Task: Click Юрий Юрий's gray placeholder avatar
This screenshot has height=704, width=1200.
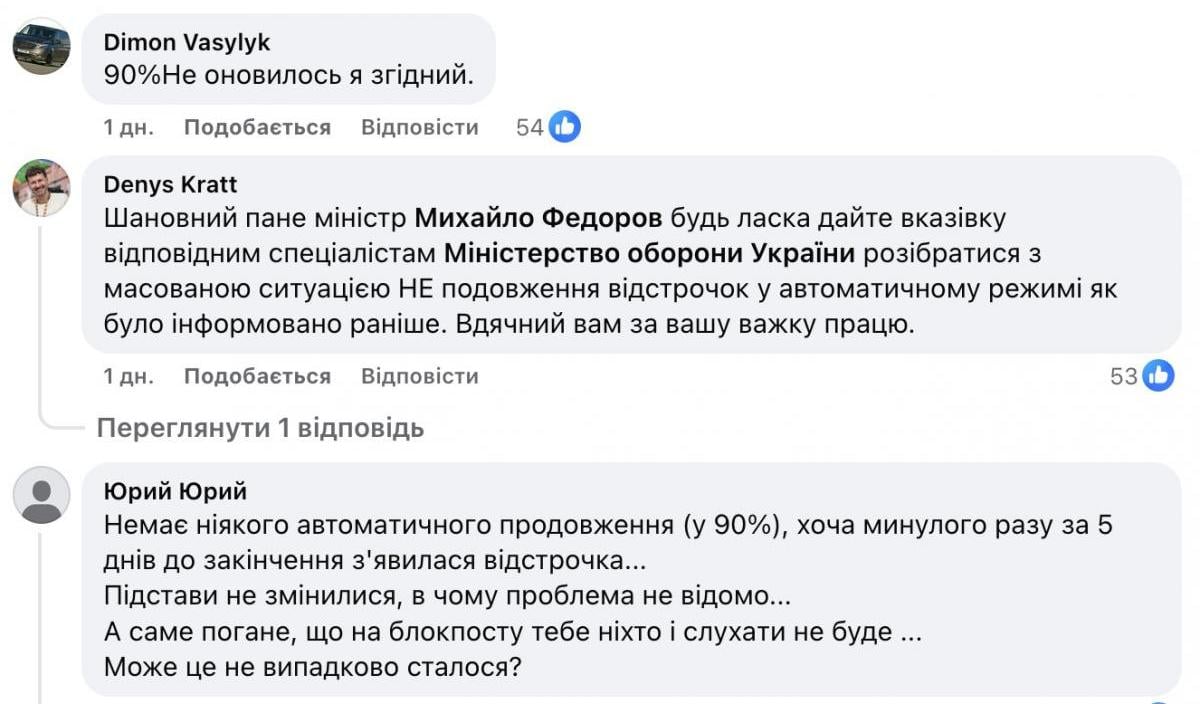Action: pyautogui.click(x=42, y=495)
